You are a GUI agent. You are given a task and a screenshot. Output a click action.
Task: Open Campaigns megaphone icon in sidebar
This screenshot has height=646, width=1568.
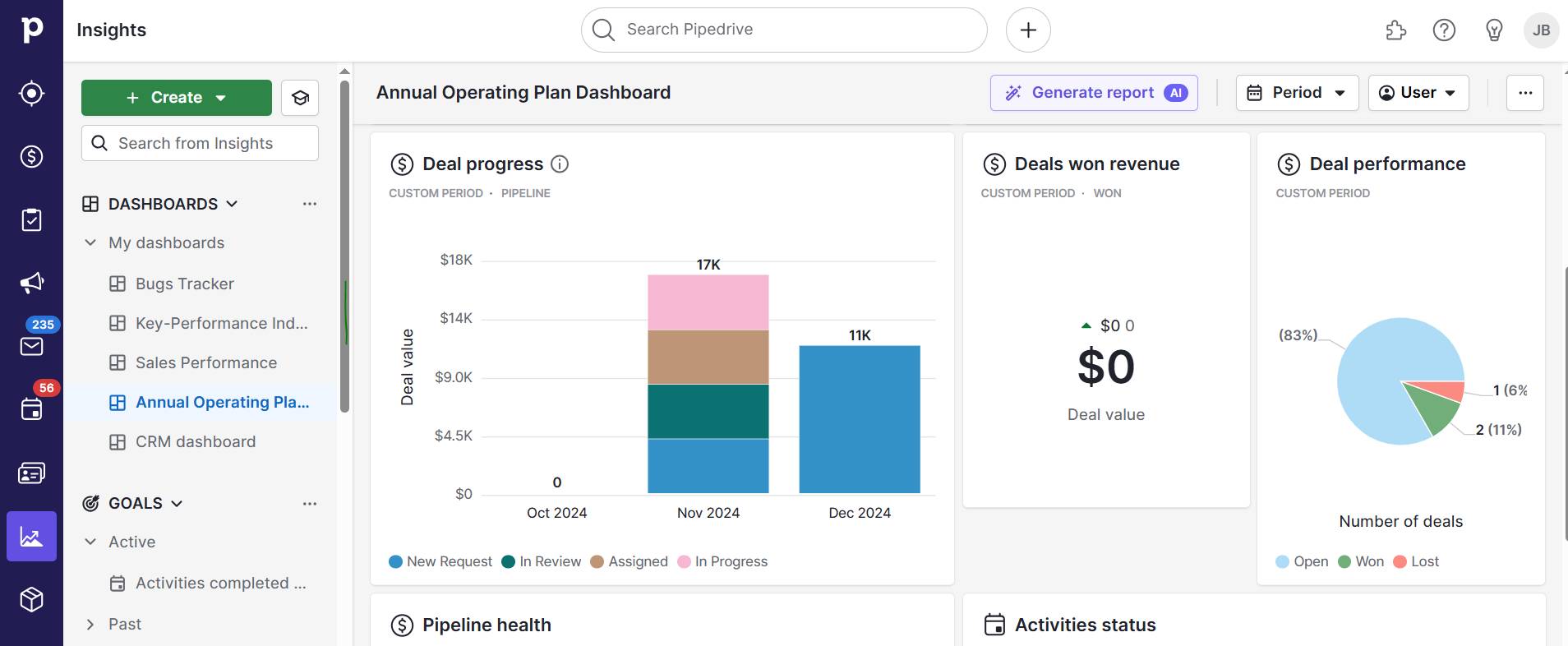(x=31, y=283)
